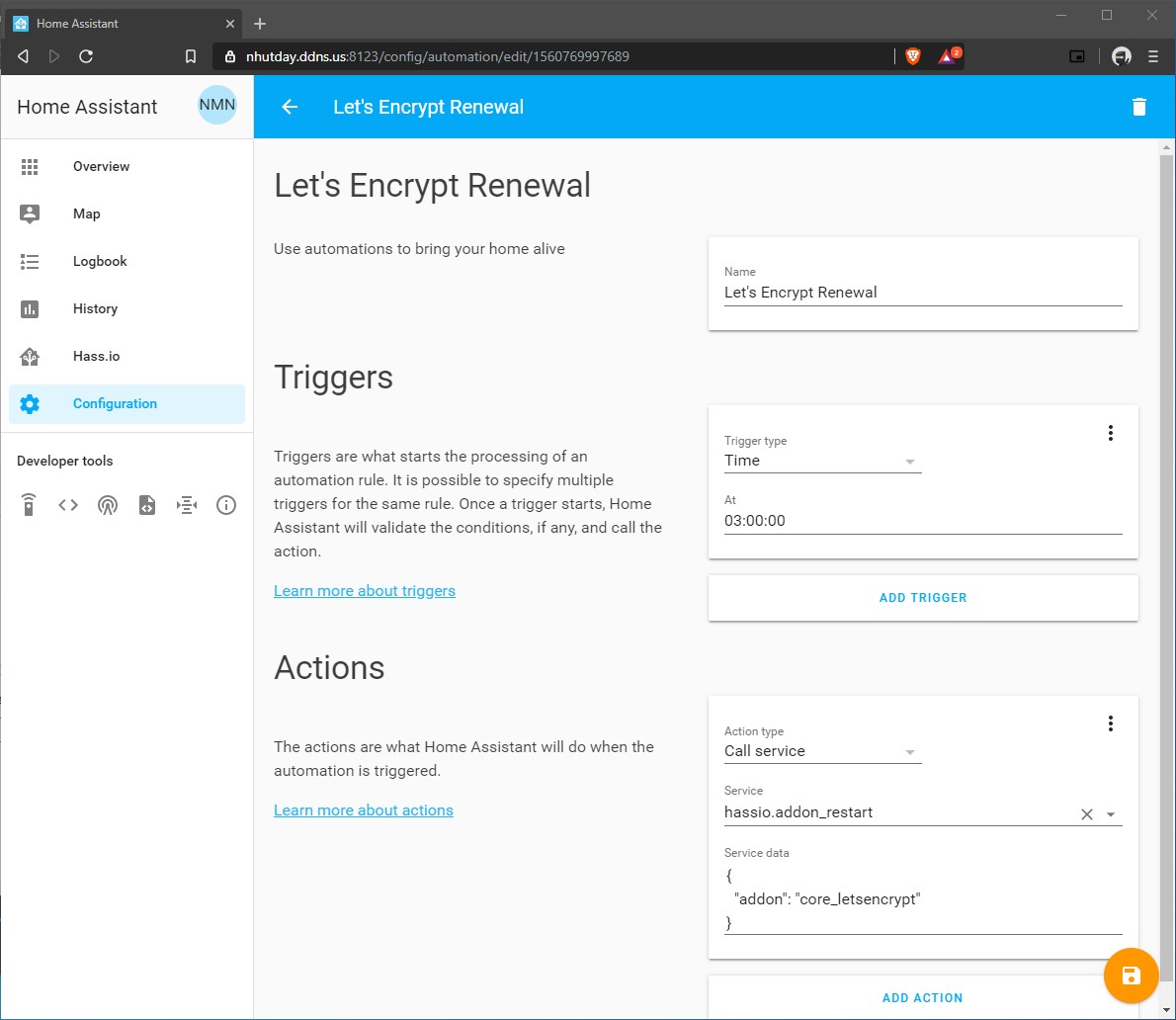Close the Home Assistant browser tab
1176x1020 pixels.
(x=230, y=24)
